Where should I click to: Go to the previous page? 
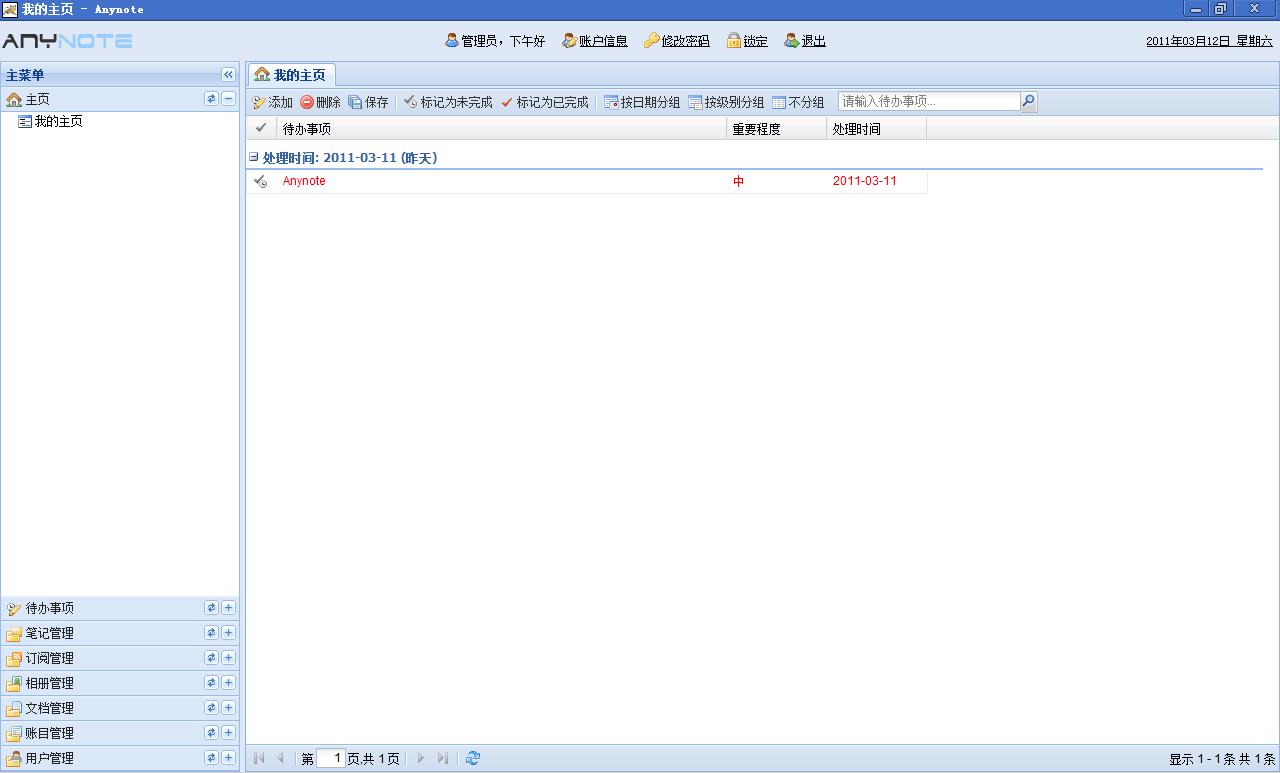tap(280, 758)
